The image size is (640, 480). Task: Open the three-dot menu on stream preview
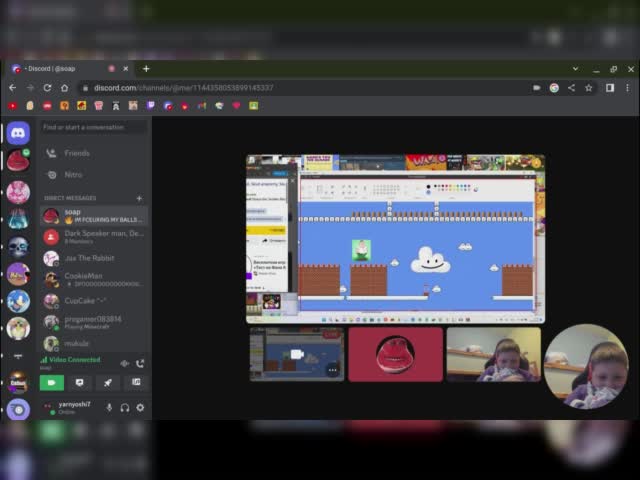[x=333, y=370]
